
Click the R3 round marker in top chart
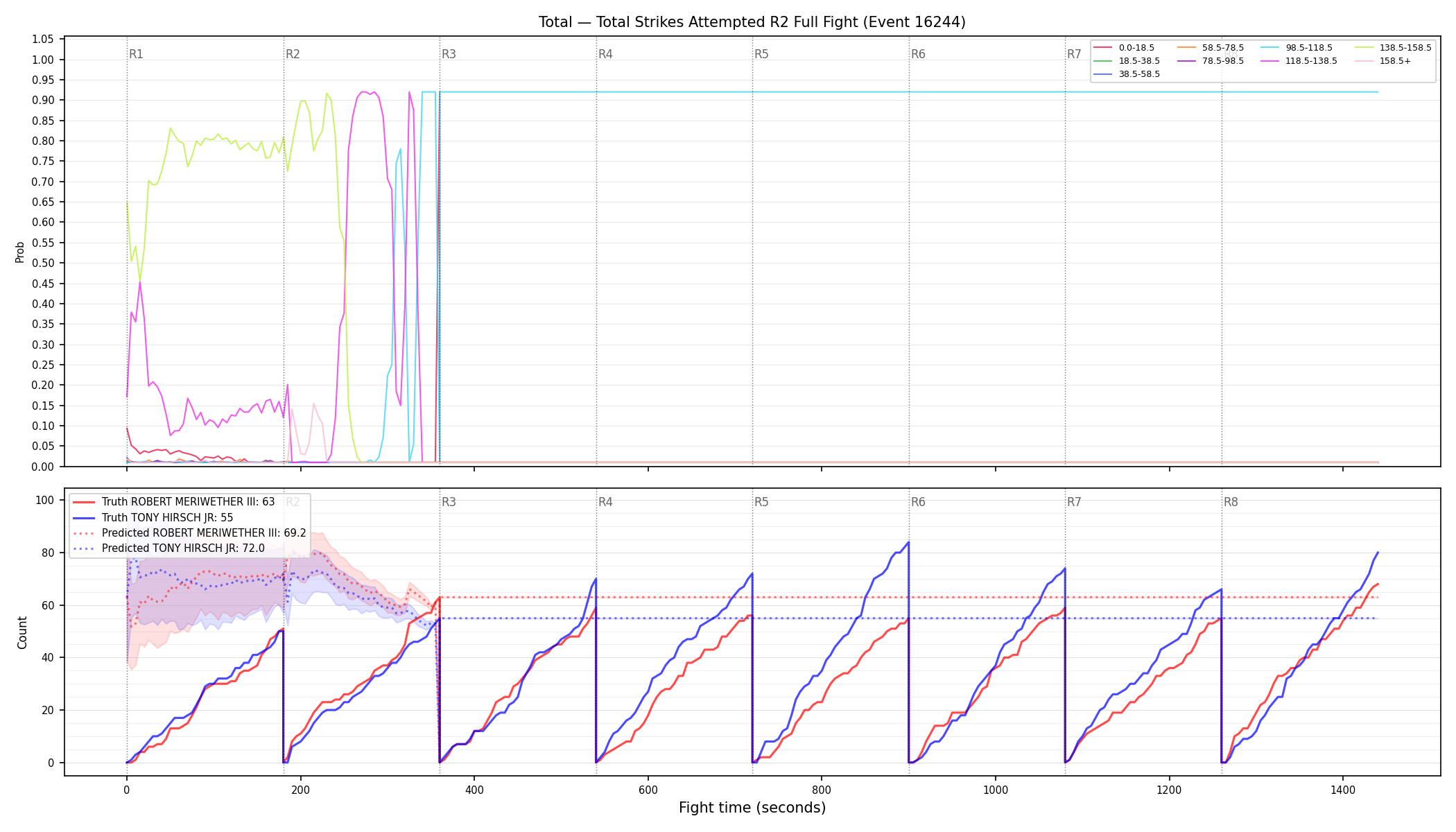click(x=449, y=54)
